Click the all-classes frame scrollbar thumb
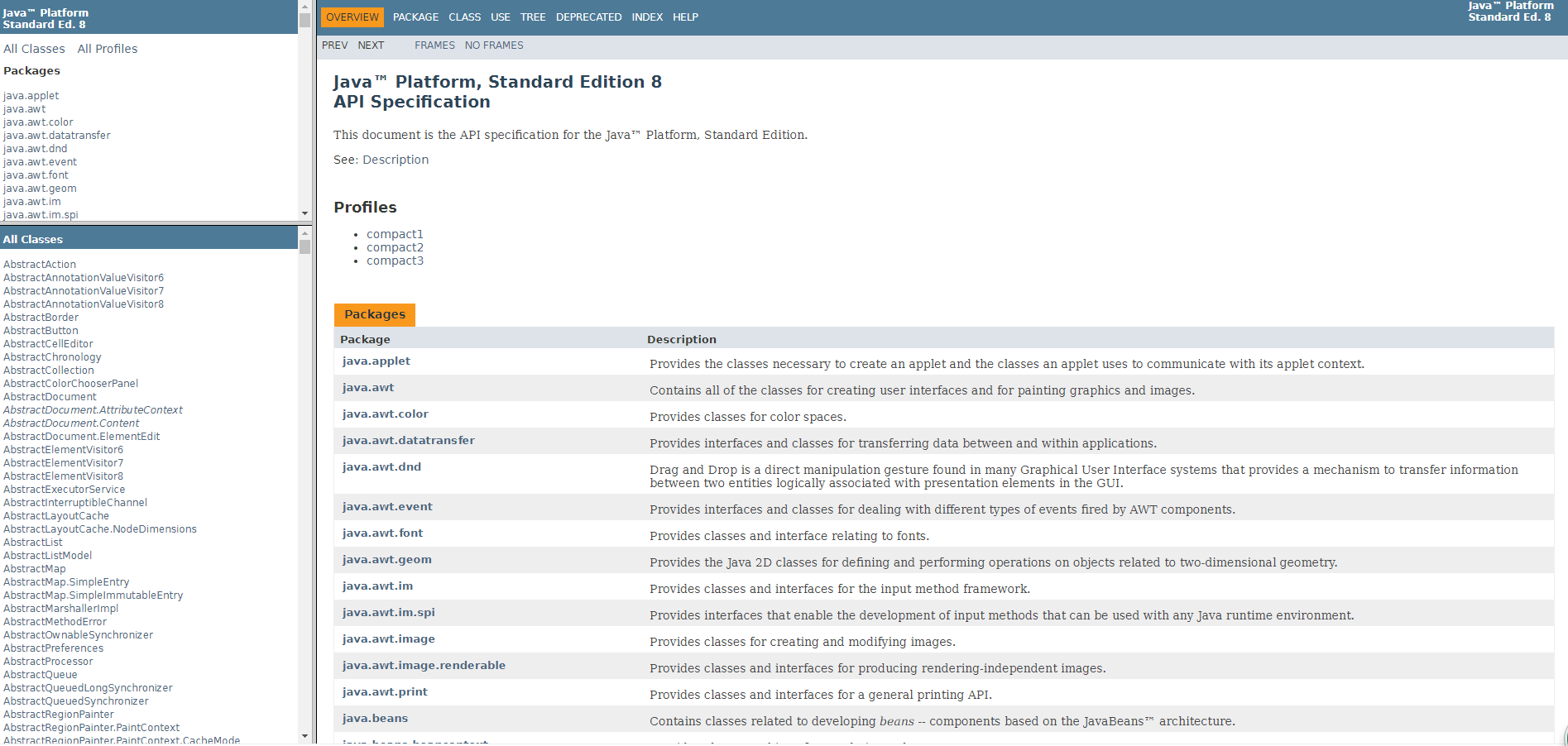This screenshot has height=746, width=1568. pos(304,246)
